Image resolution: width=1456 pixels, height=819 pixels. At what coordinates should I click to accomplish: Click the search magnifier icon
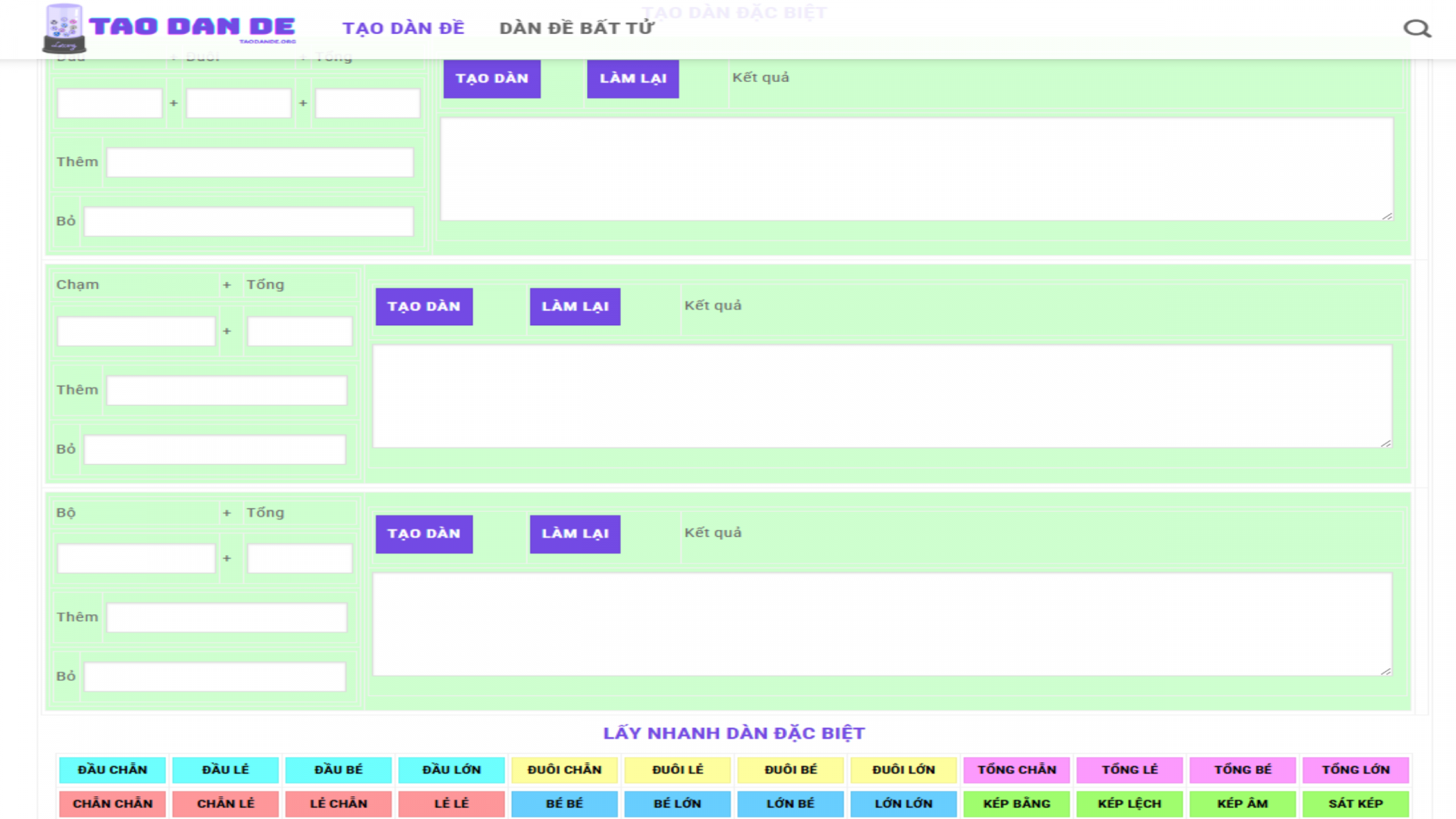pyautogui.click(x=1416, y=29)
